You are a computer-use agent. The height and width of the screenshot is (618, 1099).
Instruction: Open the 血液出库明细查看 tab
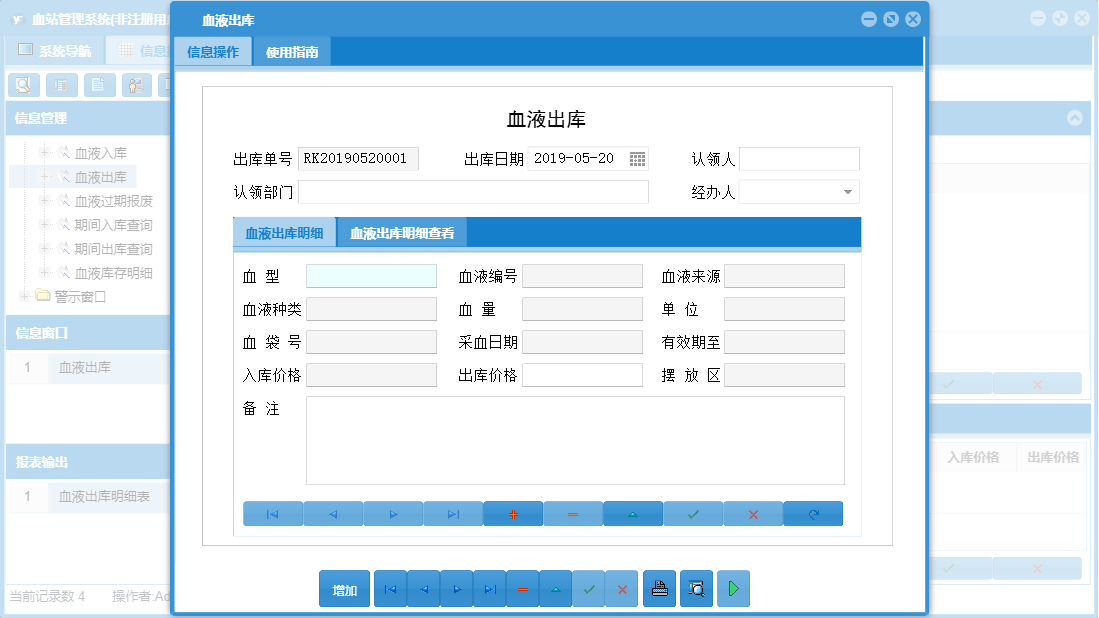coord(402,230)
